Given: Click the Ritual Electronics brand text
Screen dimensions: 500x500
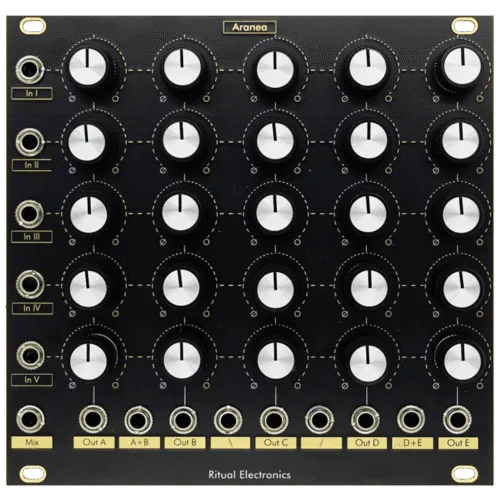Looking at the screenshot, I should click(x=249, y=475).
